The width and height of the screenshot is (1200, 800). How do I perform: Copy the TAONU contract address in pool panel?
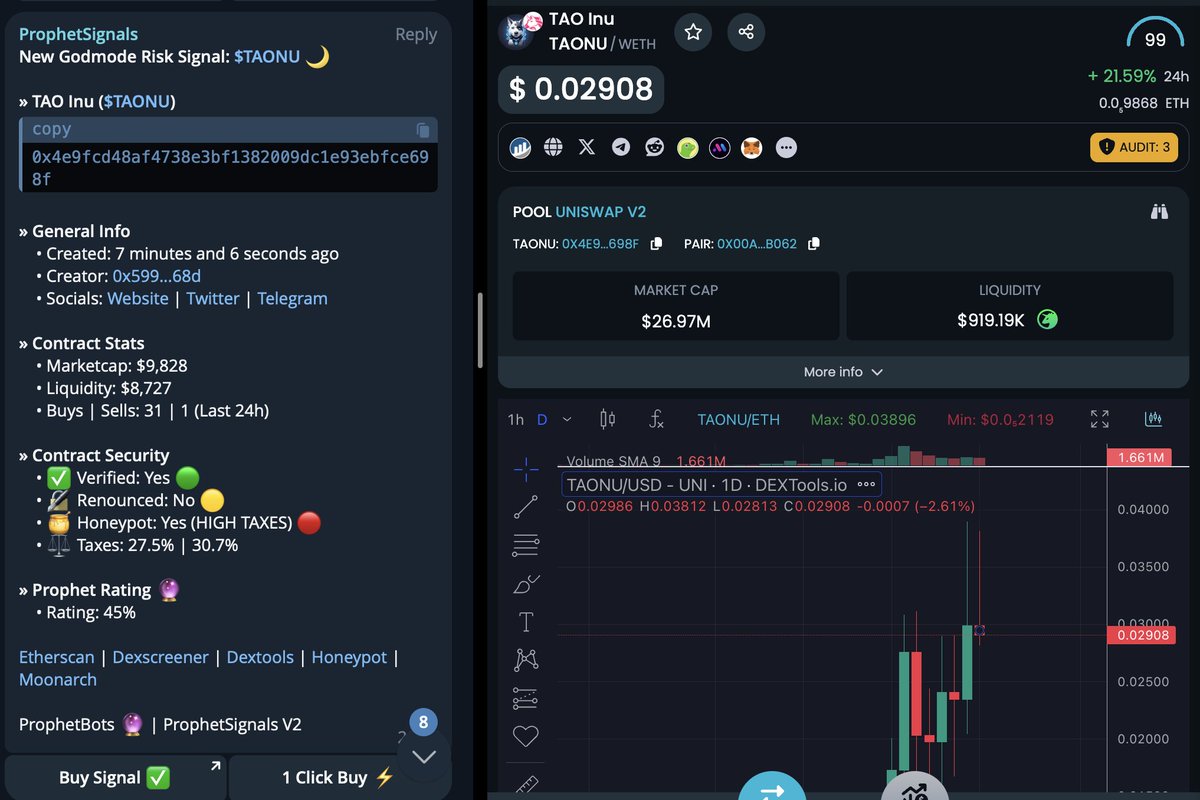point(656,244)
